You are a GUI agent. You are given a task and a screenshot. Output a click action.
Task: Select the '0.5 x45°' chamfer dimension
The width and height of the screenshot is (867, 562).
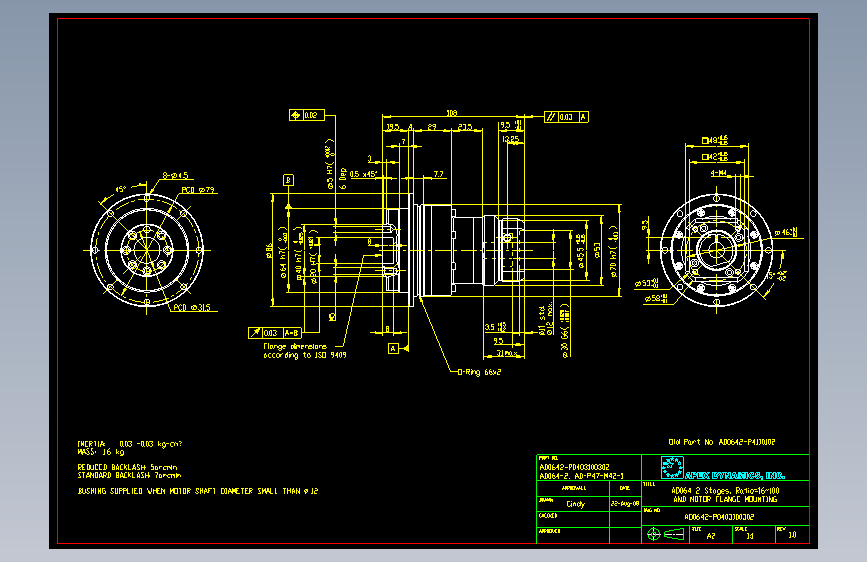[363, 174]
